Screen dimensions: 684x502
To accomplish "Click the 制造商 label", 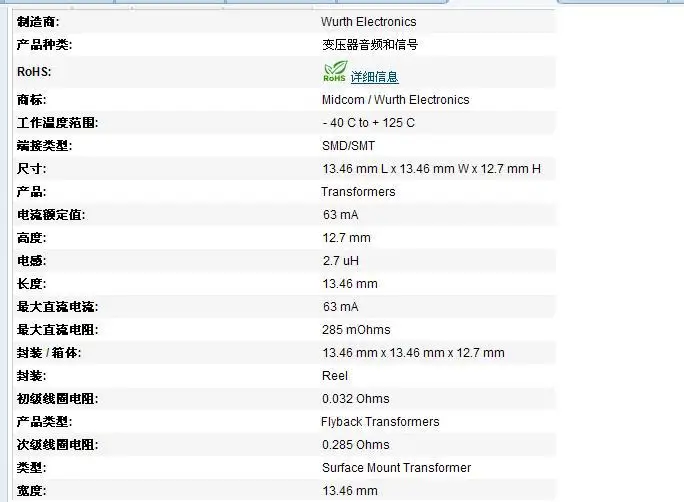I will pos(38,22).
